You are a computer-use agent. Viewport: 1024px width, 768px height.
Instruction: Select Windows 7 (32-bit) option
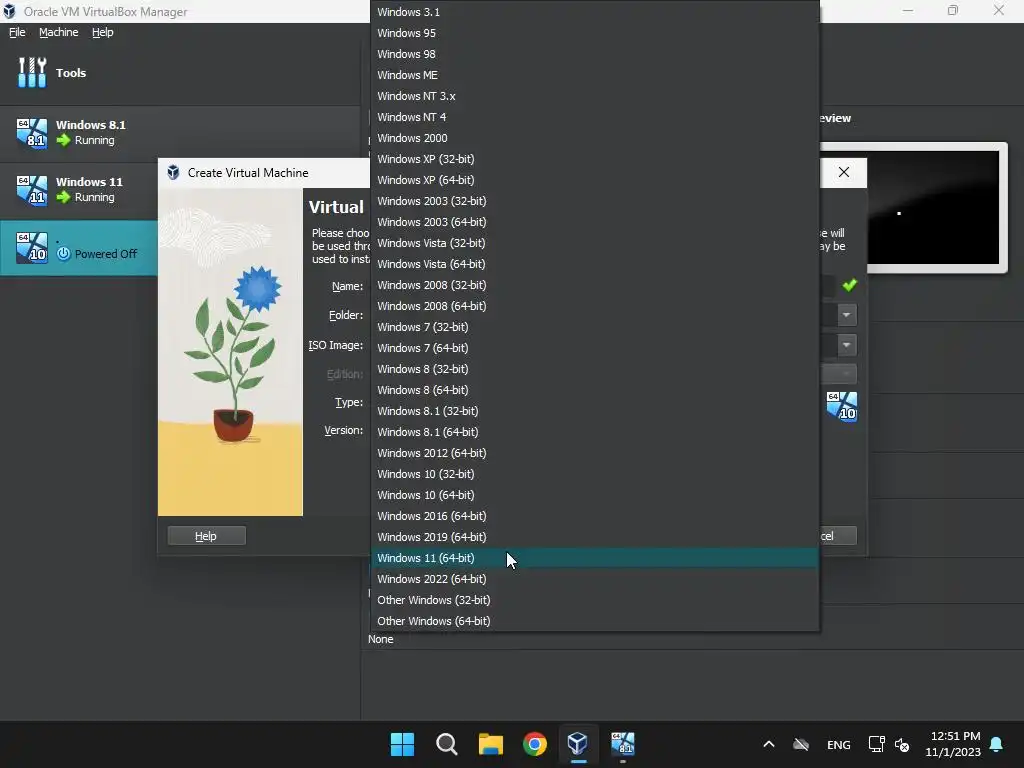(x=595, y=327)
